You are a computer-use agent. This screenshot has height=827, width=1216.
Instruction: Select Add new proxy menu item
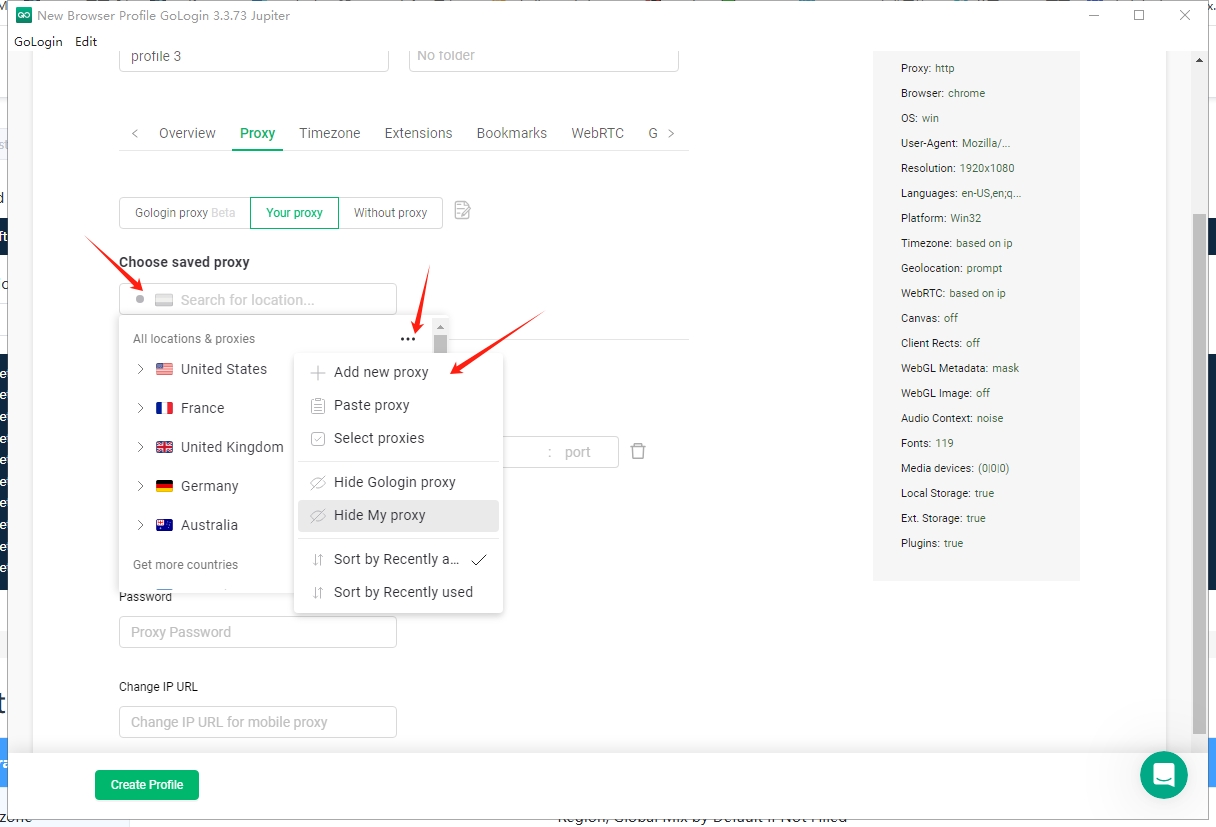(x=380, y=372)
